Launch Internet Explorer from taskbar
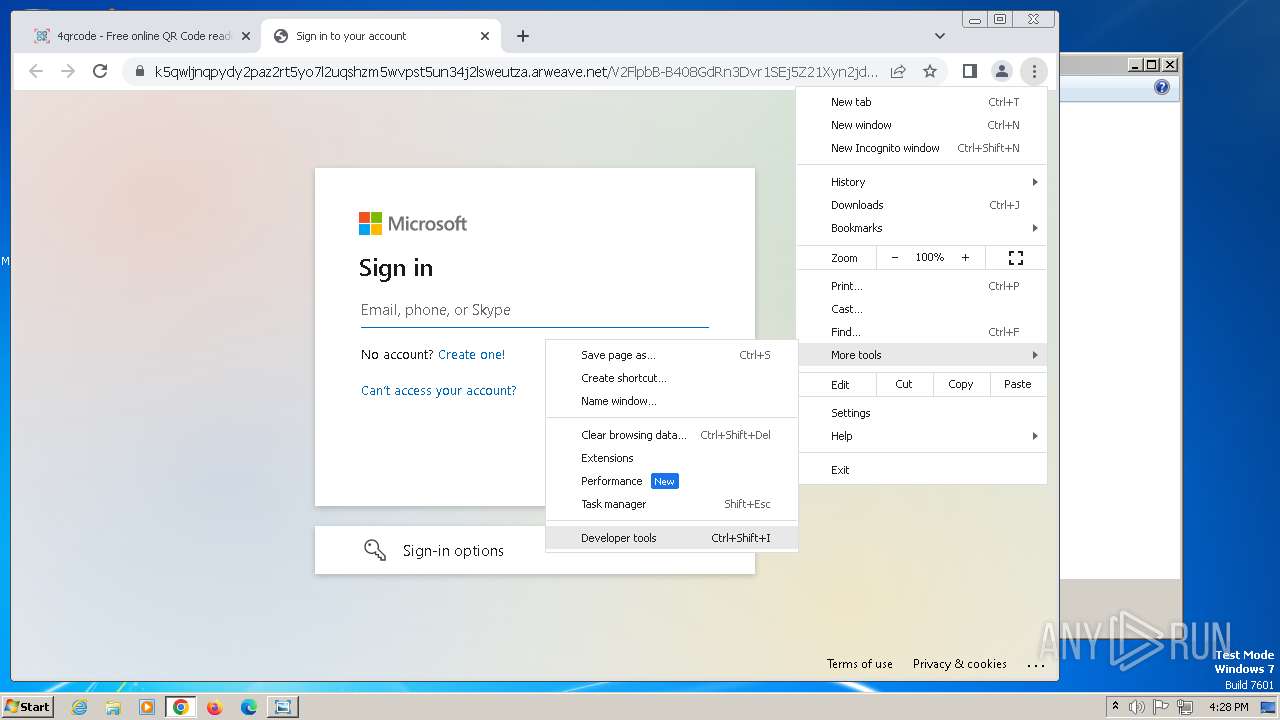1280x720 pixels. pos(80,707)
